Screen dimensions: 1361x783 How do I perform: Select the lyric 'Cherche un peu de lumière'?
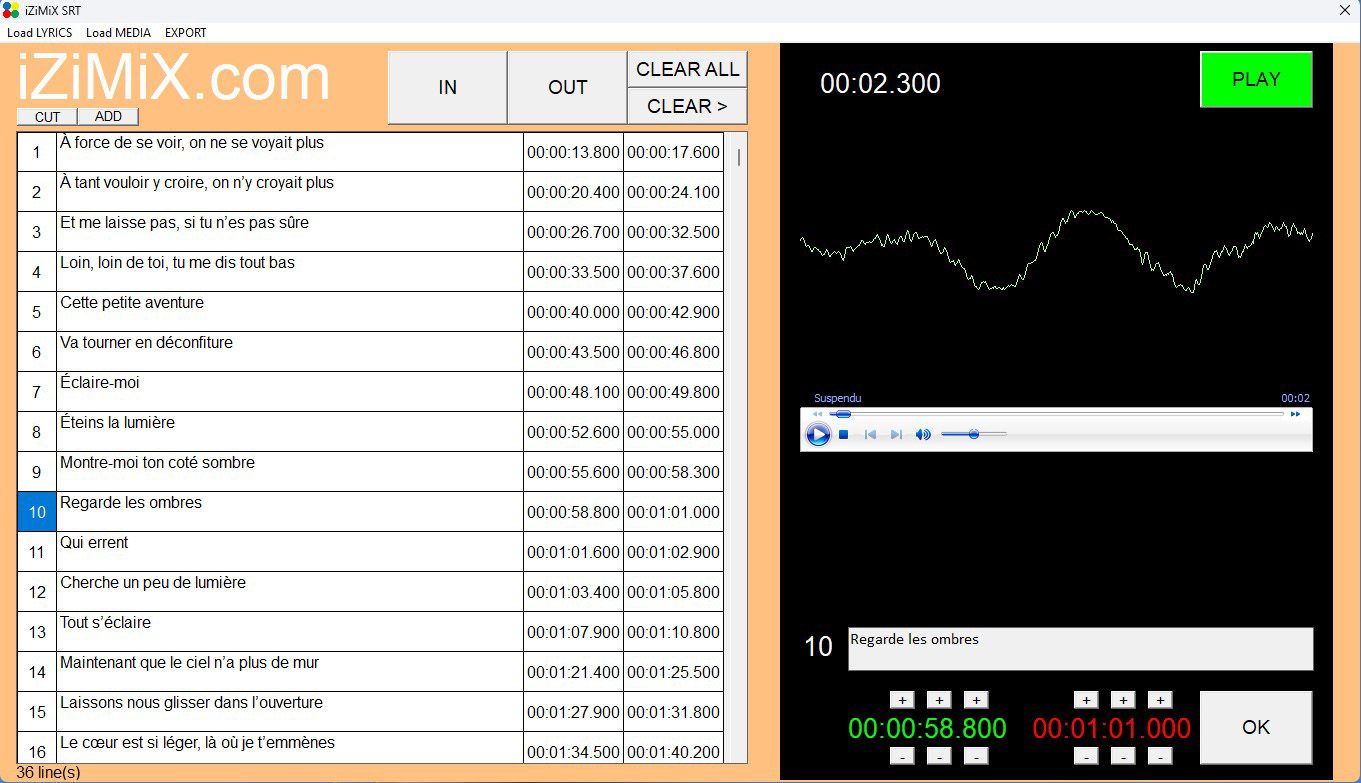290,591
